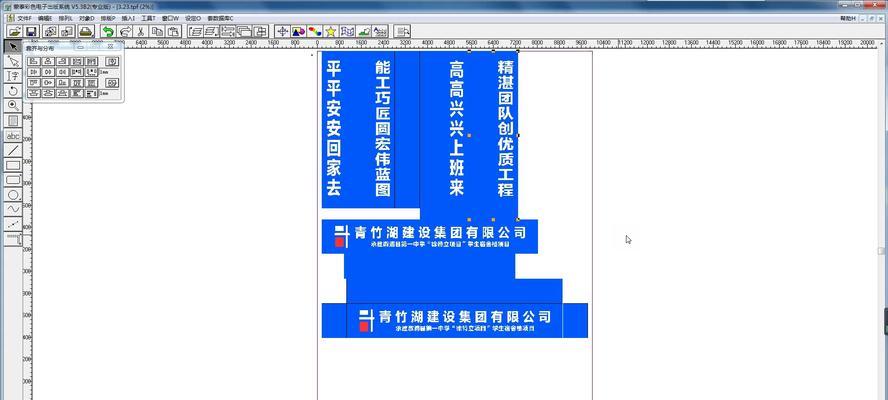Undo with the green left arrow
Image resolution: width=888 pixels, height=400 pixels.
point(108,32)
